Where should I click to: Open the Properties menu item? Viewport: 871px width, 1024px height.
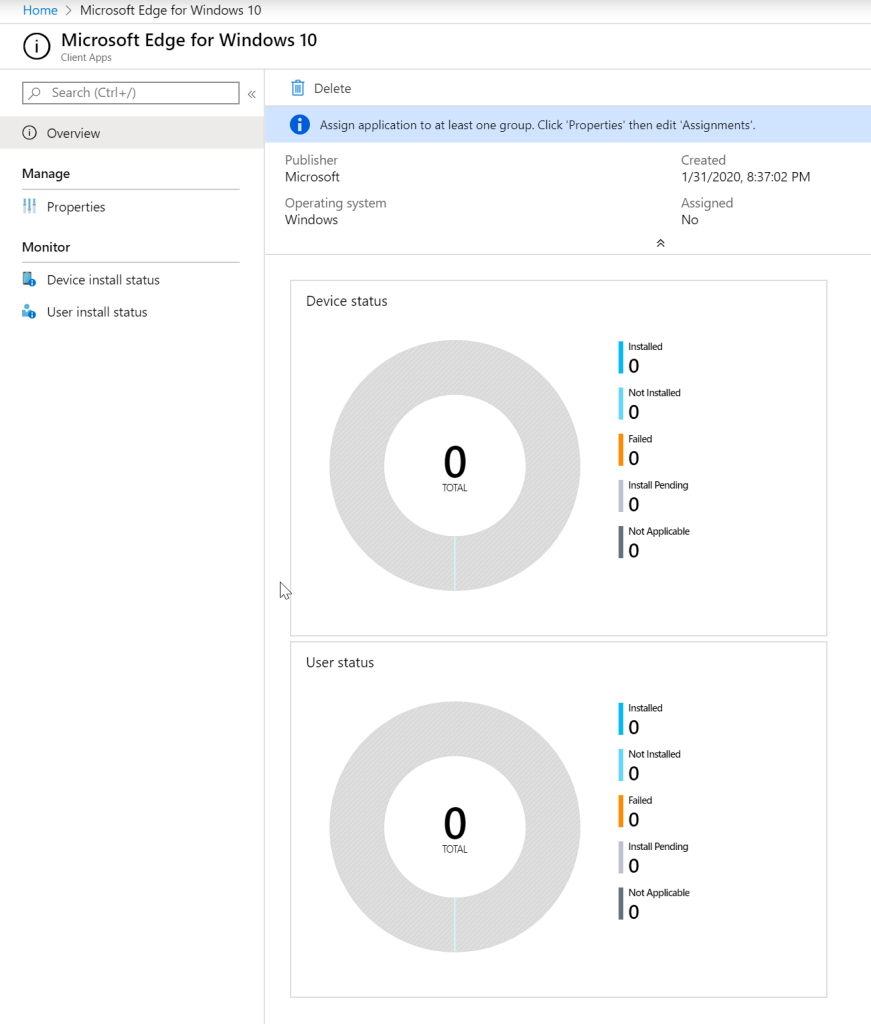[x=76, y=207]
